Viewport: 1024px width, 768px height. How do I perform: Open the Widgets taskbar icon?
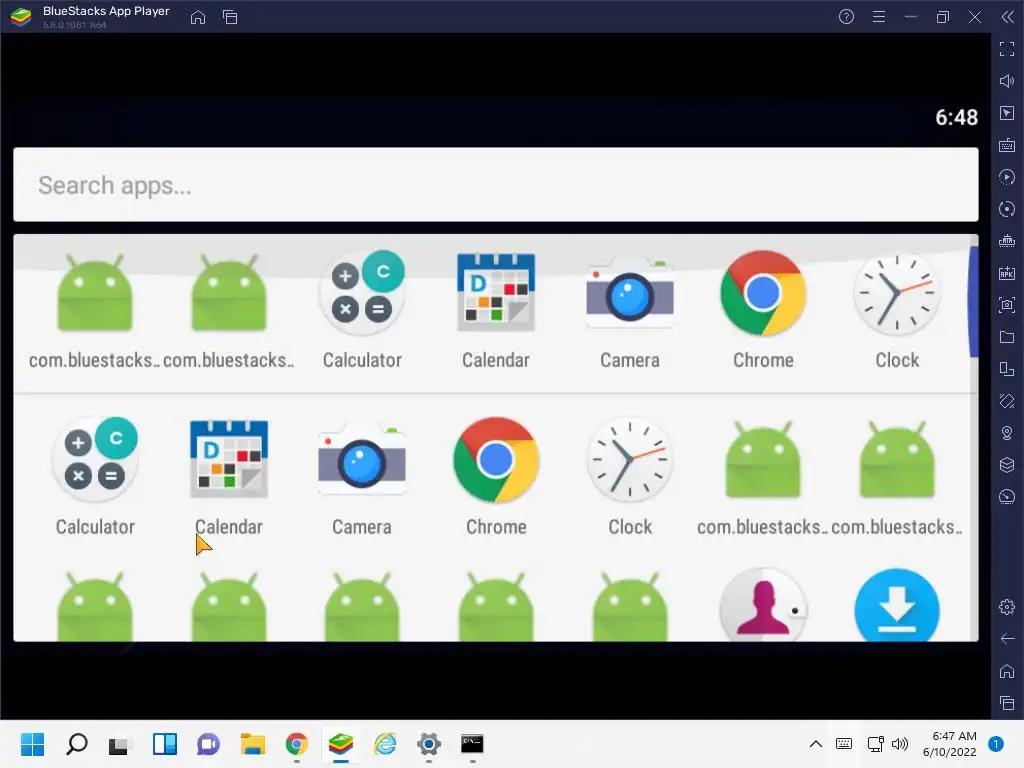pos(165,744)
